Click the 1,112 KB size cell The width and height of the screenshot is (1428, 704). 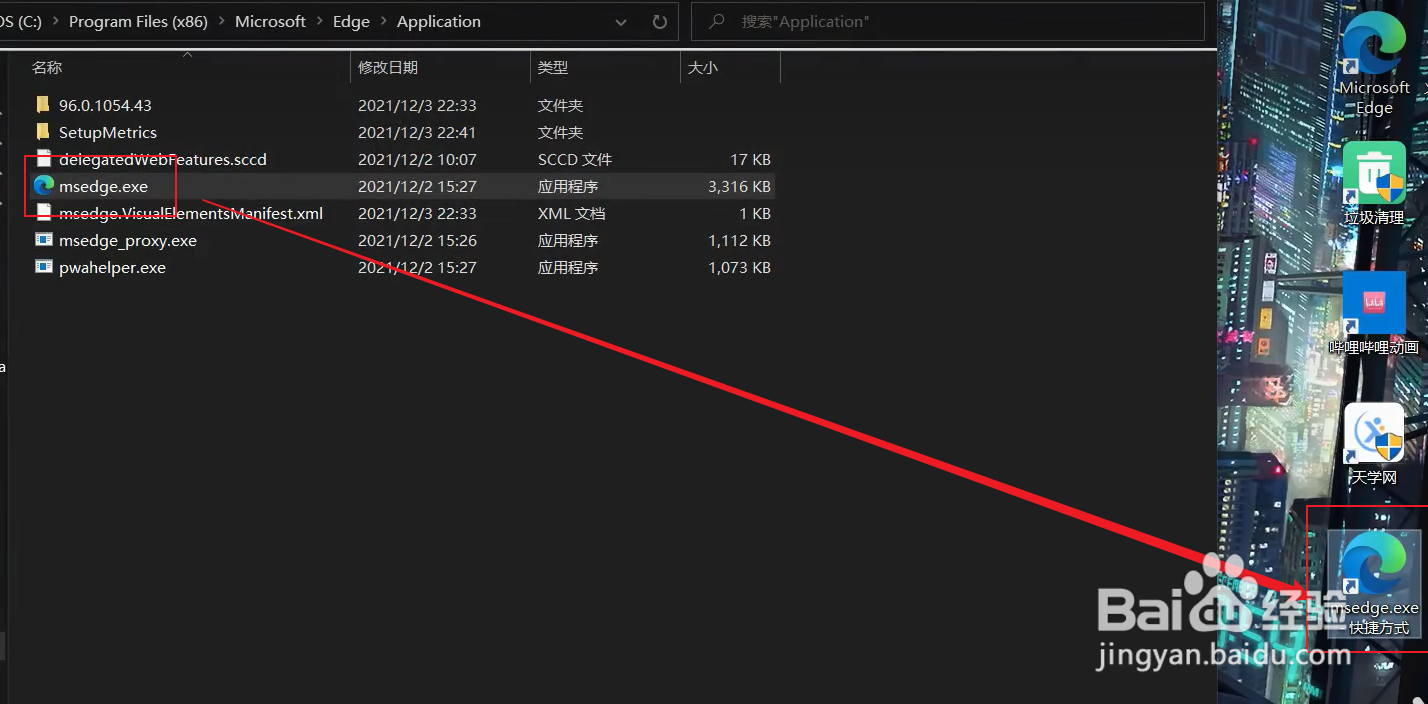click(739, 240)
